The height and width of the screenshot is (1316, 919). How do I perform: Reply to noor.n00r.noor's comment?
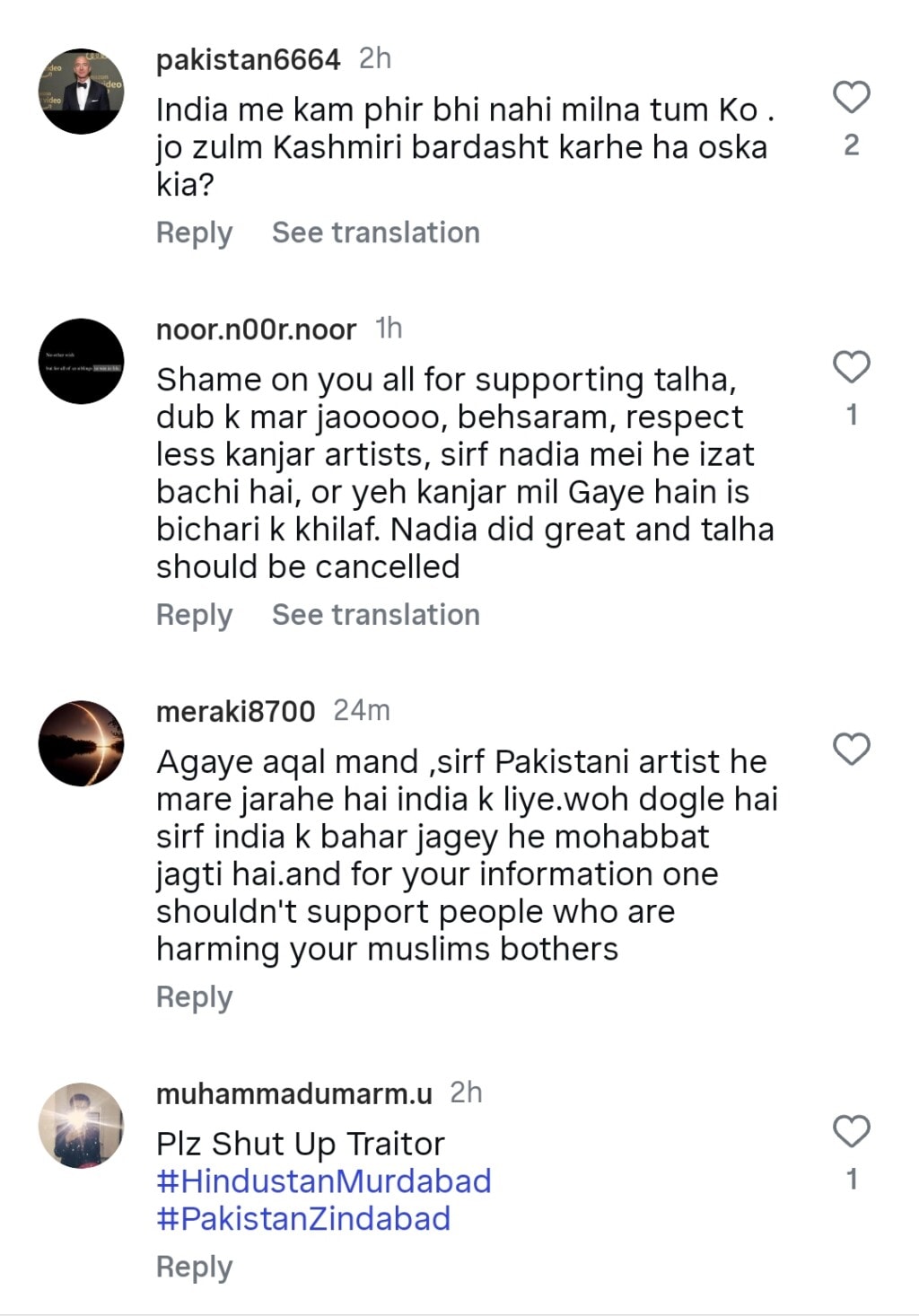pyautogui.click(x=193, y=615)
